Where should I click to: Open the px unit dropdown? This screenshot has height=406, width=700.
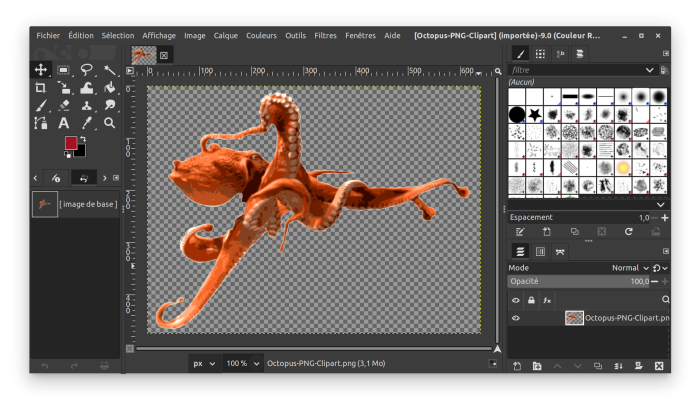[x=204, y=364]
